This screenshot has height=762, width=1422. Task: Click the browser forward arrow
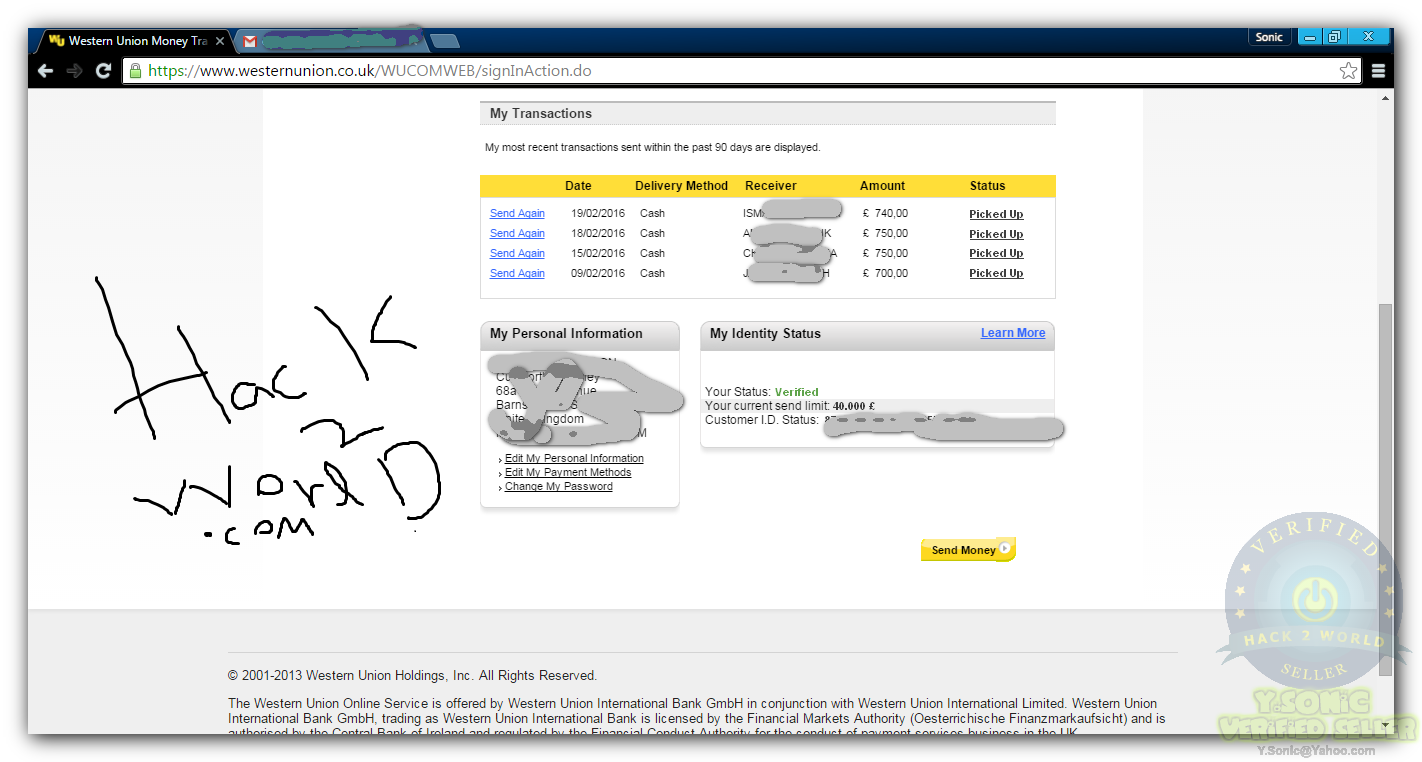tap(74, 71)
